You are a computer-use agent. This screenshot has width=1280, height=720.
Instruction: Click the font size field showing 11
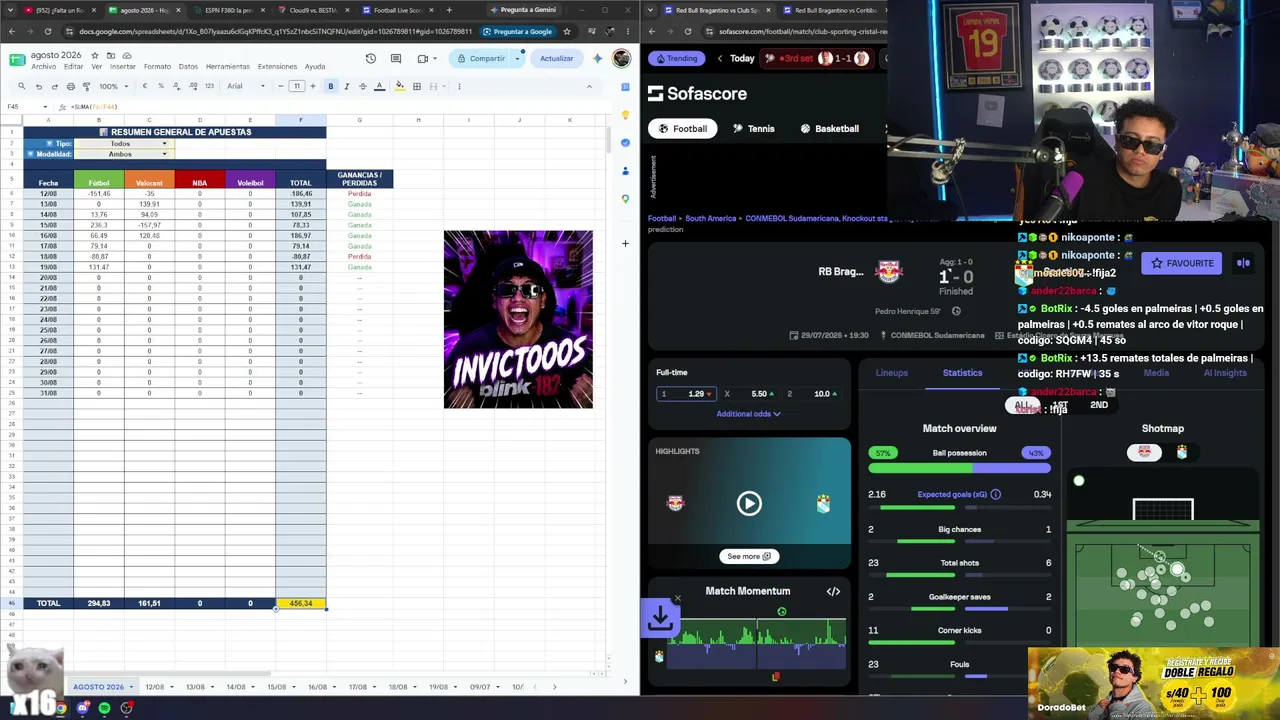point(297,86)
